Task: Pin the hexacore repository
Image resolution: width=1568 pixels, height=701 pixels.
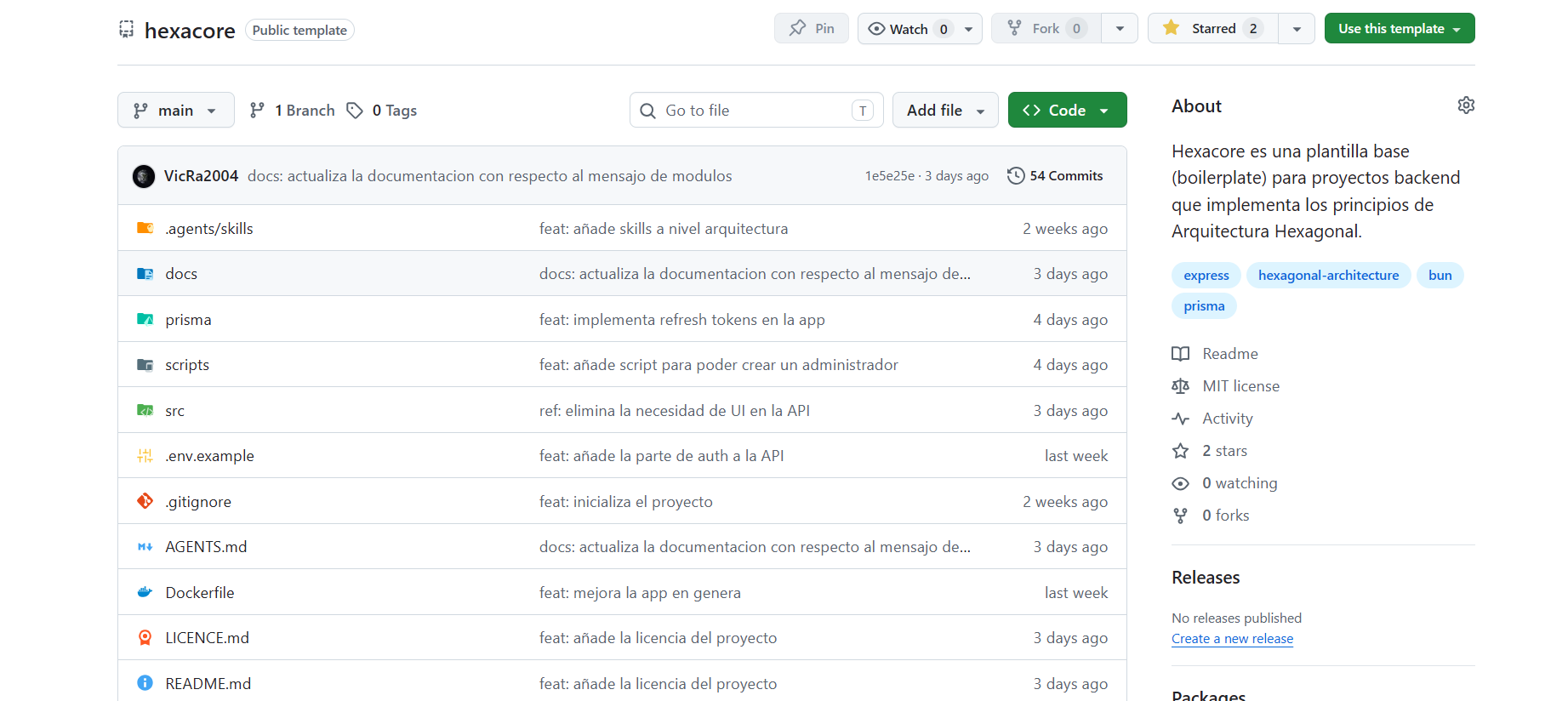Action: click(x=811, y=29)
